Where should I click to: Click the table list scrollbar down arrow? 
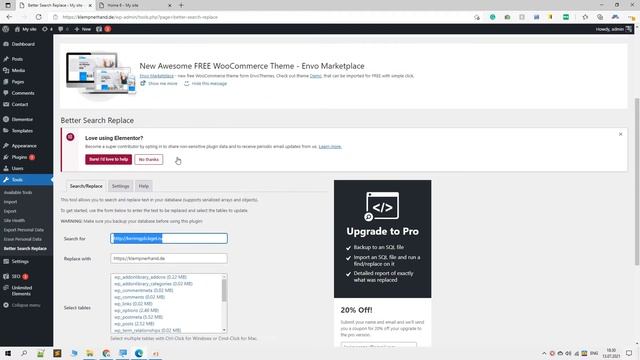tap(224, 330)
